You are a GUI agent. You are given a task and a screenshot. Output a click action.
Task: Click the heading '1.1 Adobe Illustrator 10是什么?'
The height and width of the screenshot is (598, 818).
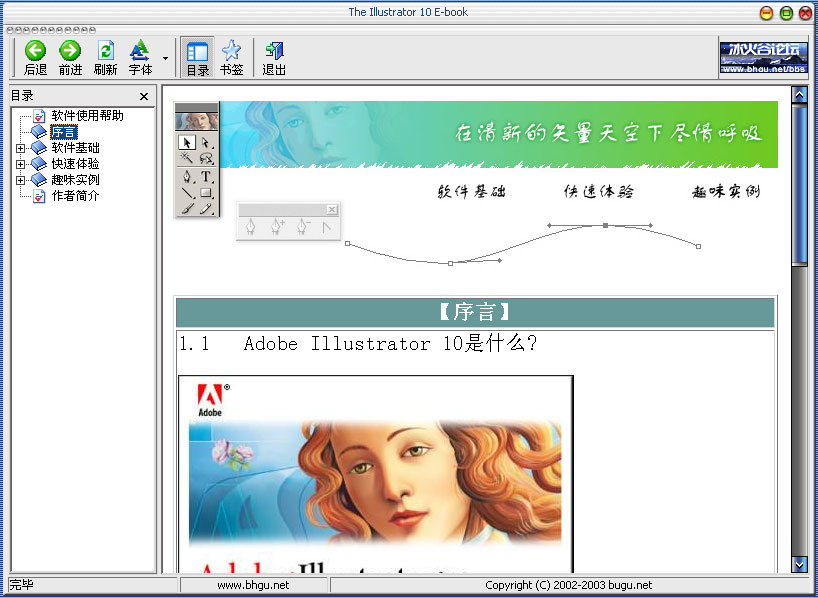(x=358, y=344)
